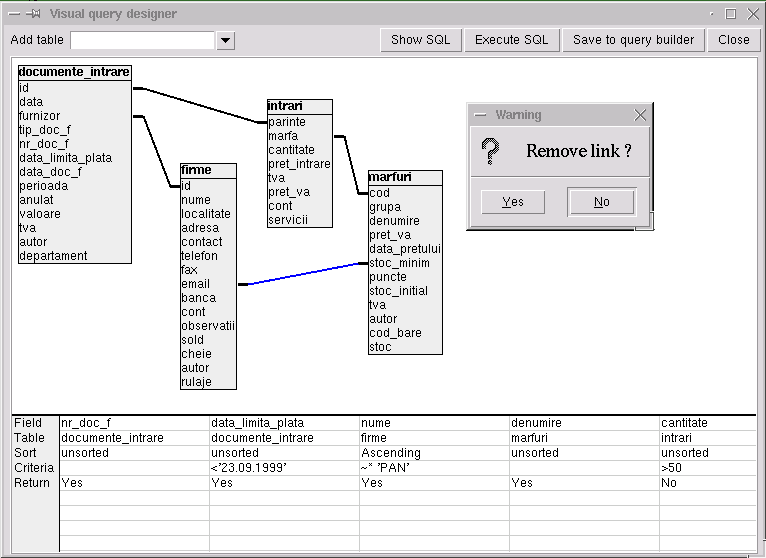This screenshot has height=558, width=766.
Task: Dismiss Warning dialog with its X icon
Action: coord(640,115)
